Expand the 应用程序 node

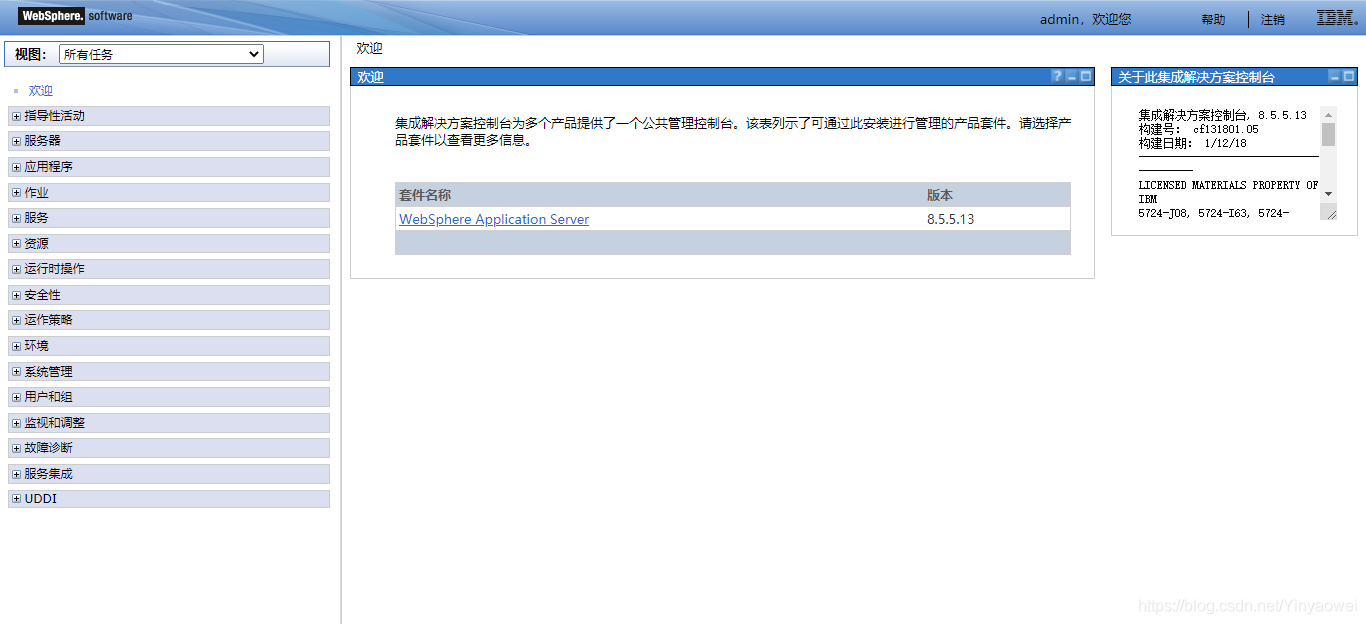click(16, 167)
